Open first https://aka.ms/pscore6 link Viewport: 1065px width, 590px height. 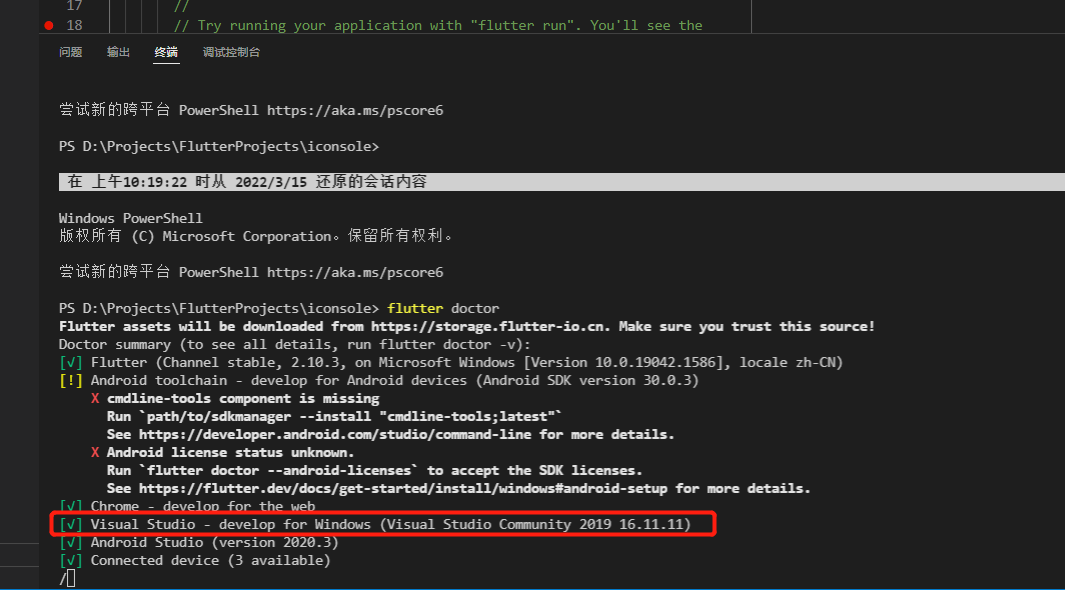[355, 110]
